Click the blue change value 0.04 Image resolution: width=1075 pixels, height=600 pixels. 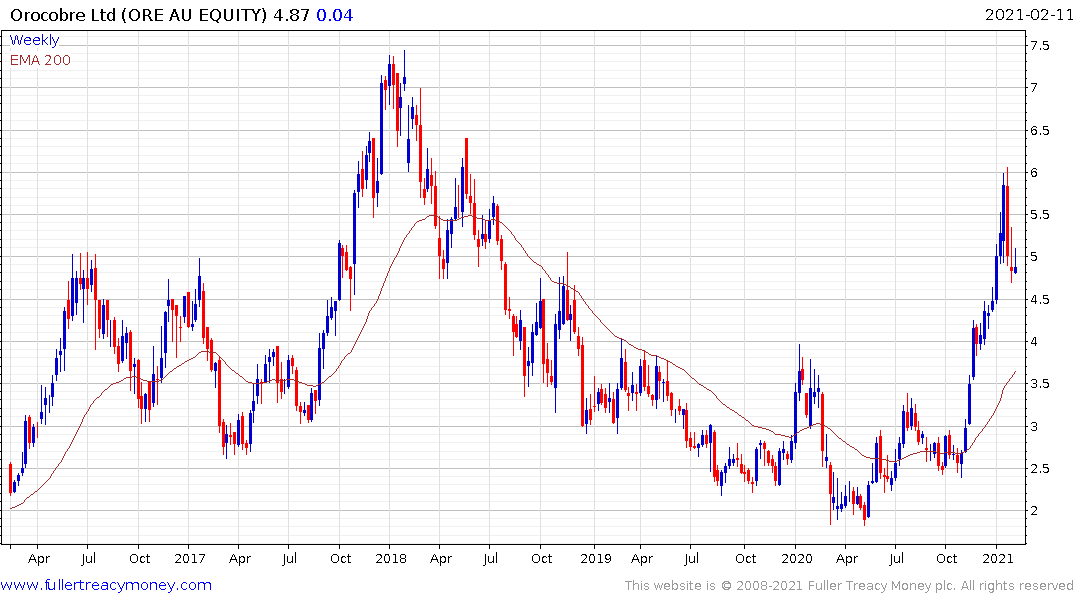[335, 14]
